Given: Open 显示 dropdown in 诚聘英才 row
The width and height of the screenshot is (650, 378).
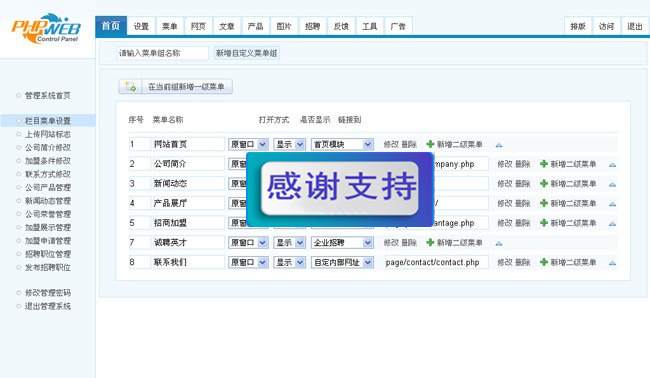Looking at the screenshot, I should coord(290,242).
